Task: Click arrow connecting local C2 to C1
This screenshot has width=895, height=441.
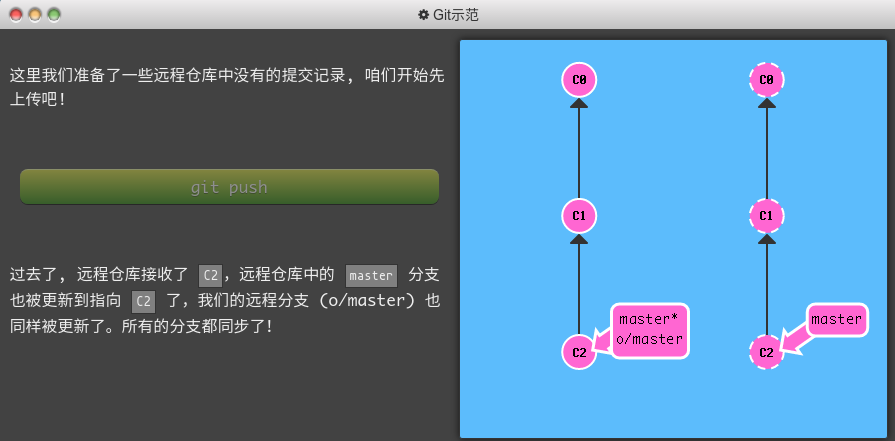Action: (x=579, y=284)
